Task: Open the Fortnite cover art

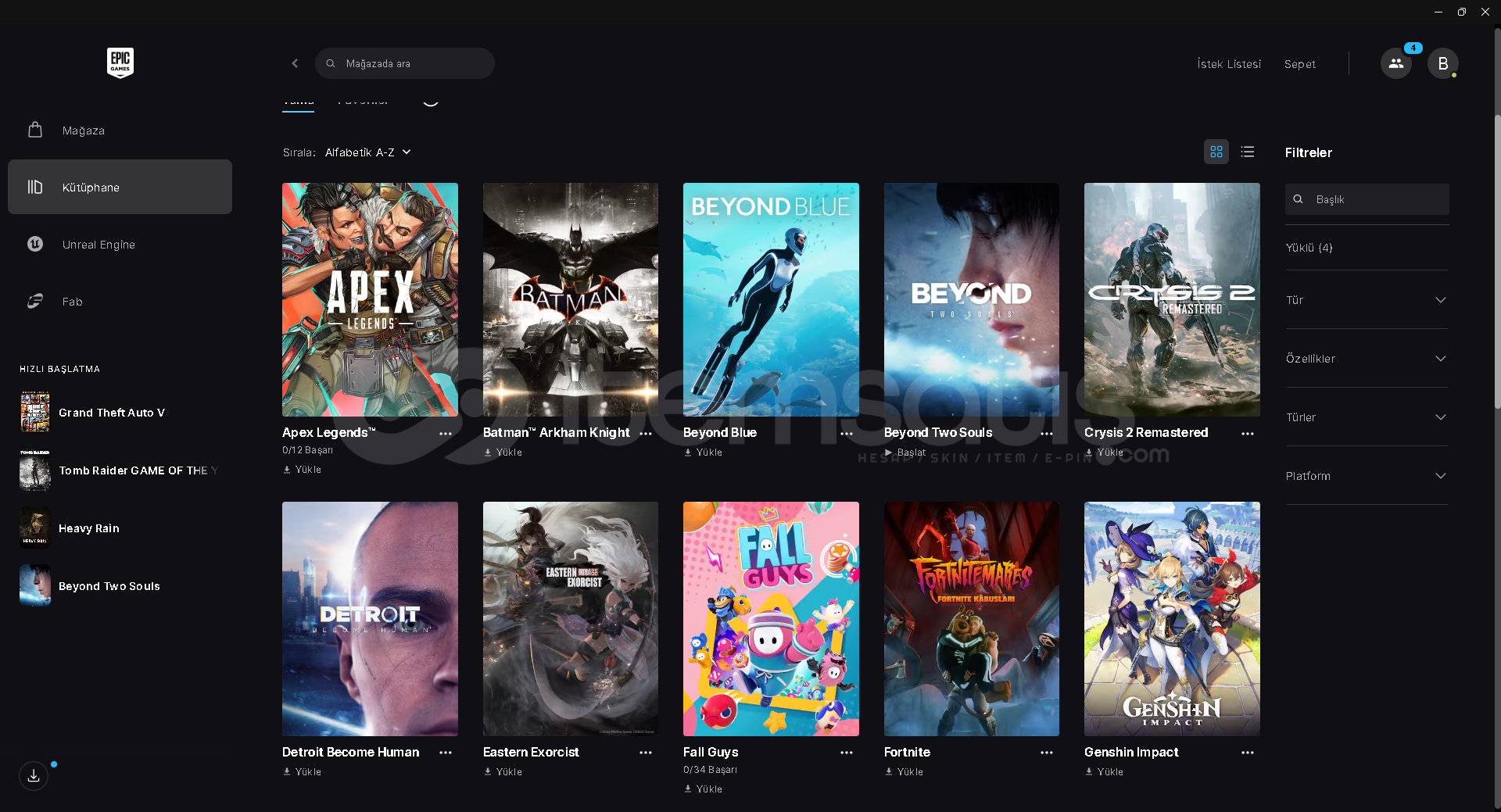Action: tap(972, 619)
